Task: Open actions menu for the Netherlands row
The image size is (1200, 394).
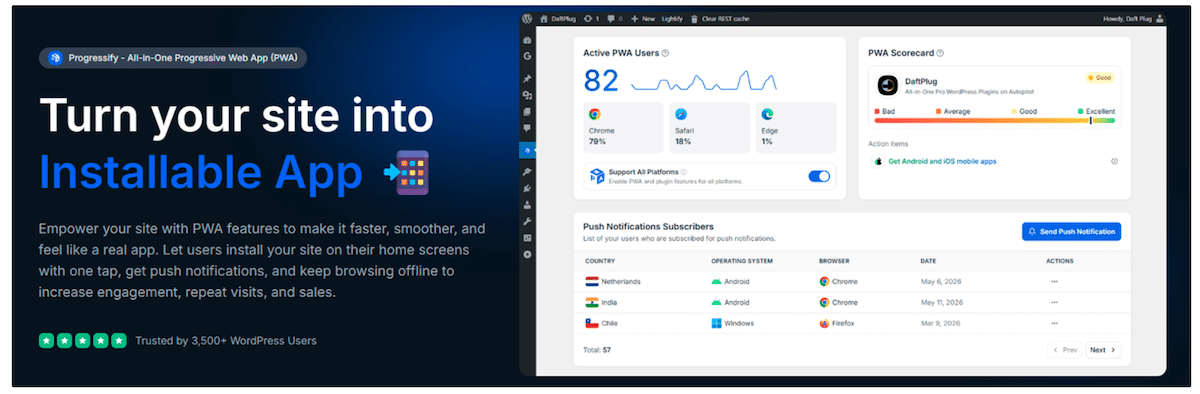Action: coord(1054,281)
